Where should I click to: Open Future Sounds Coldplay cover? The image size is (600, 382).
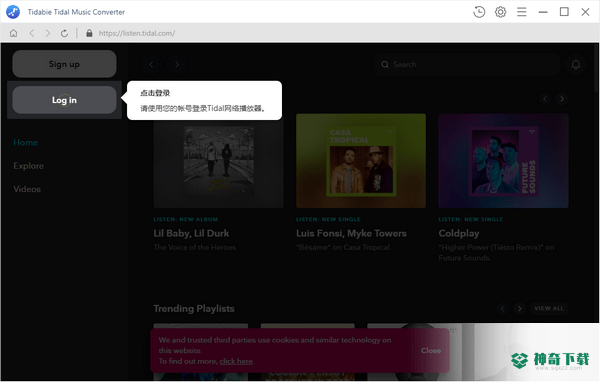[503, 161]
